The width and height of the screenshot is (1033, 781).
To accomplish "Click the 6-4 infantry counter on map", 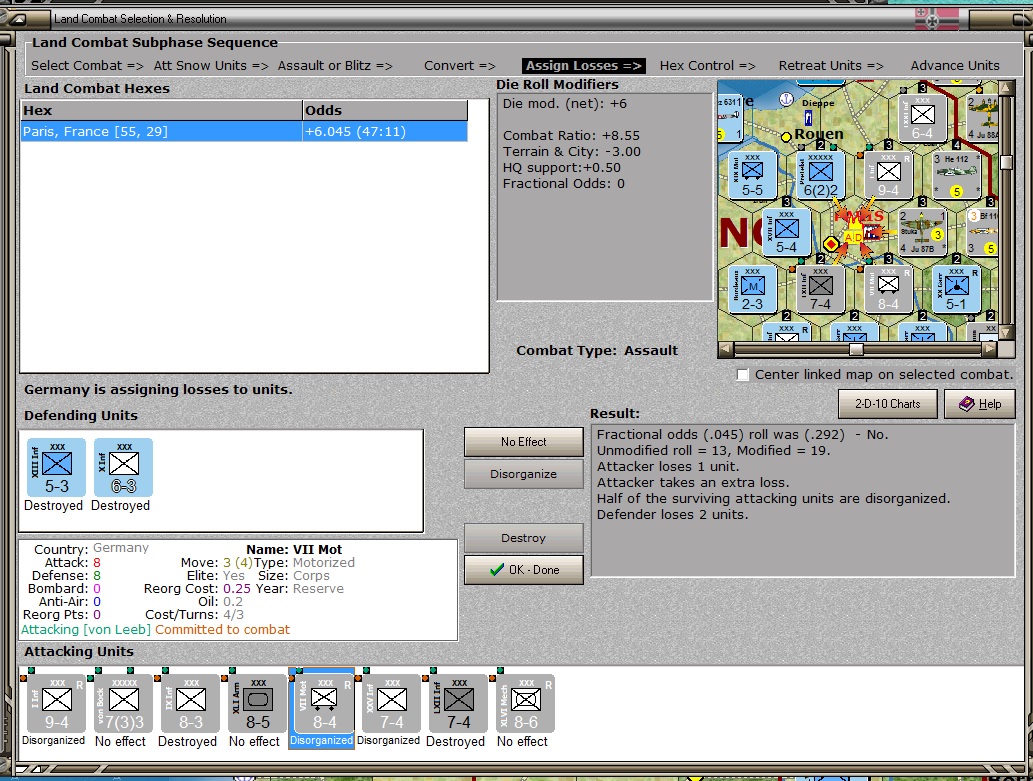I will 922,119.
